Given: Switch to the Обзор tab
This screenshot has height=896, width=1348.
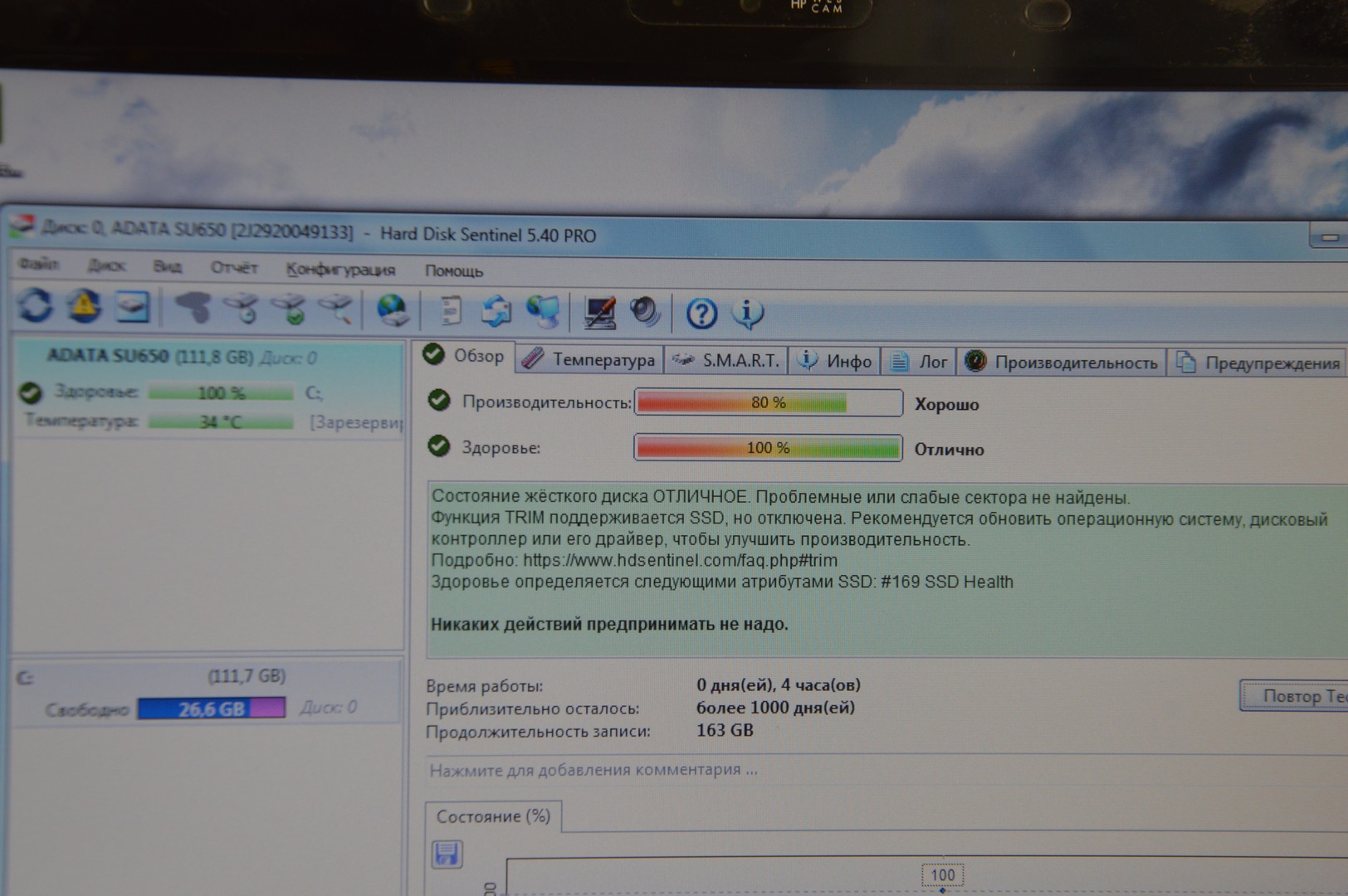Looking at the screenshot, I should click(x=464, y=356).
